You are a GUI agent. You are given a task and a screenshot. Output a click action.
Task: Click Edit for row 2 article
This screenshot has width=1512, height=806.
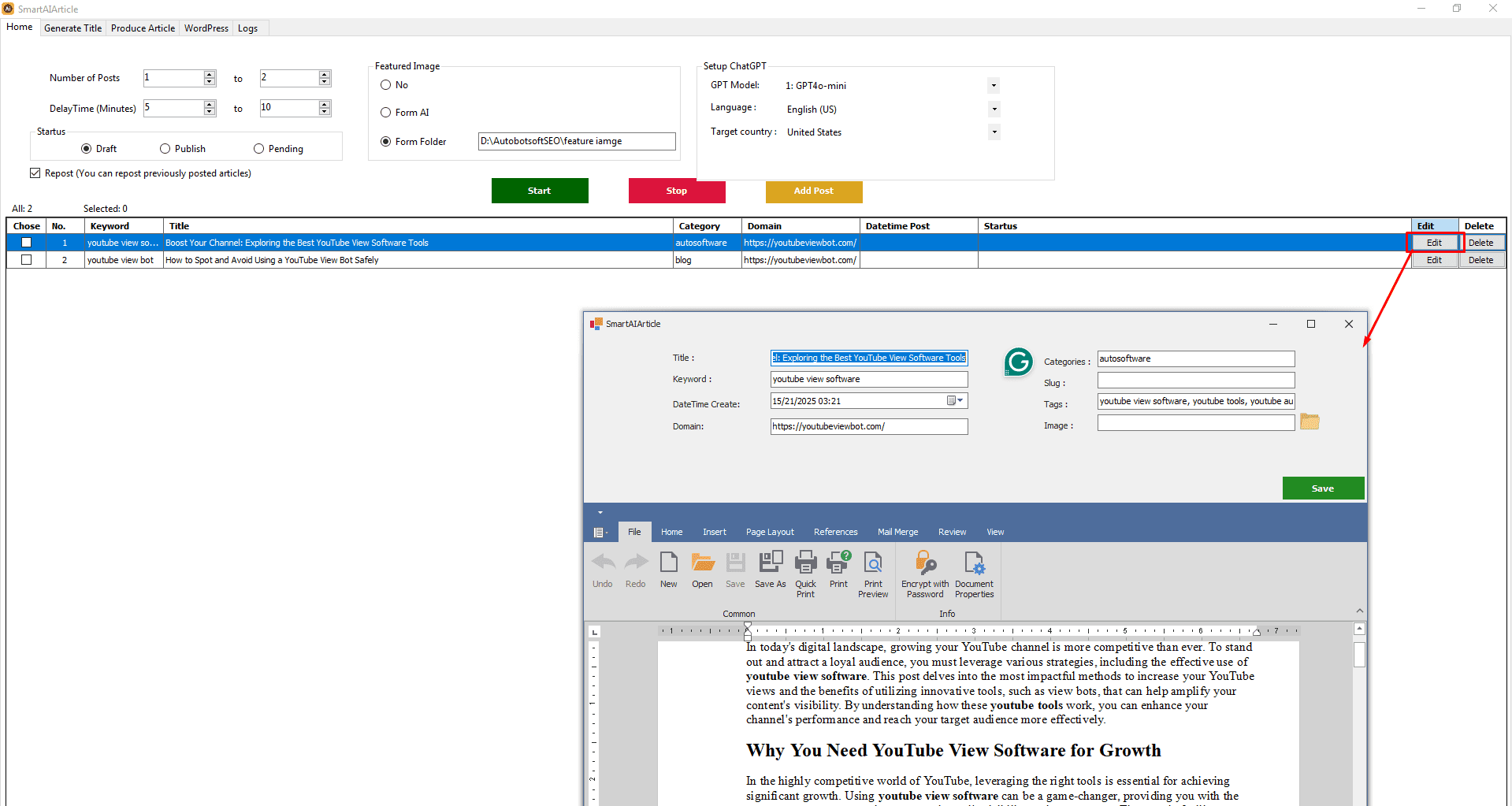pyautogui.click(x=1435, y=260)
